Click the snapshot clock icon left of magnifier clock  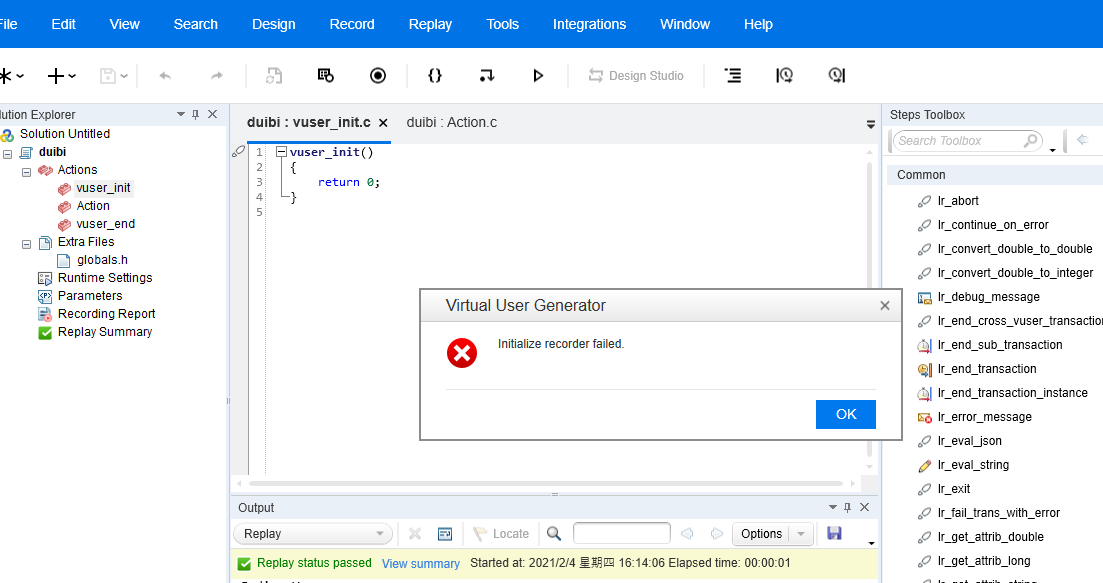pos(784,75)
